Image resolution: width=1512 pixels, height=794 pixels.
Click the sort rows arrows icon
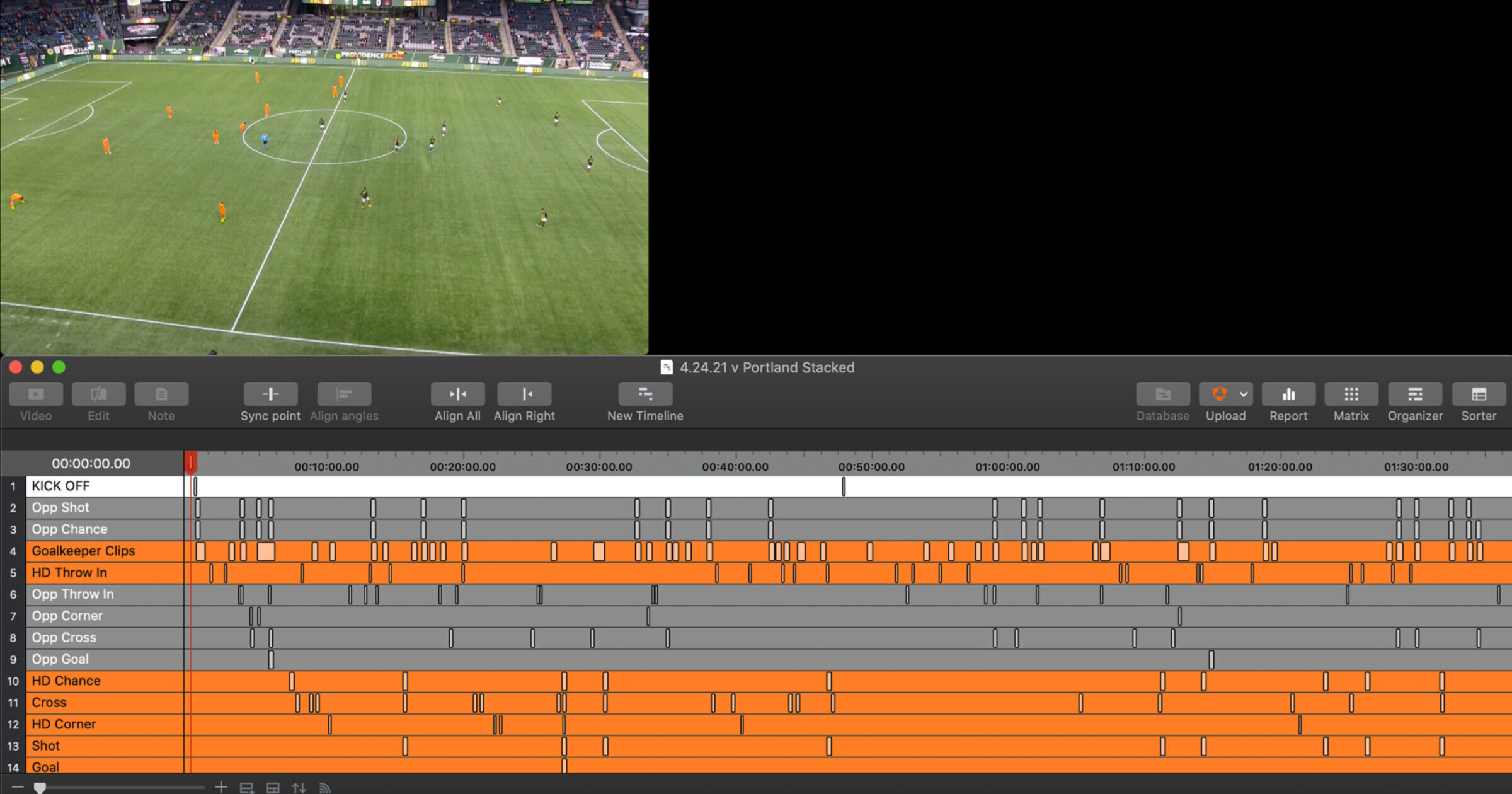click(x=299, y=787)
